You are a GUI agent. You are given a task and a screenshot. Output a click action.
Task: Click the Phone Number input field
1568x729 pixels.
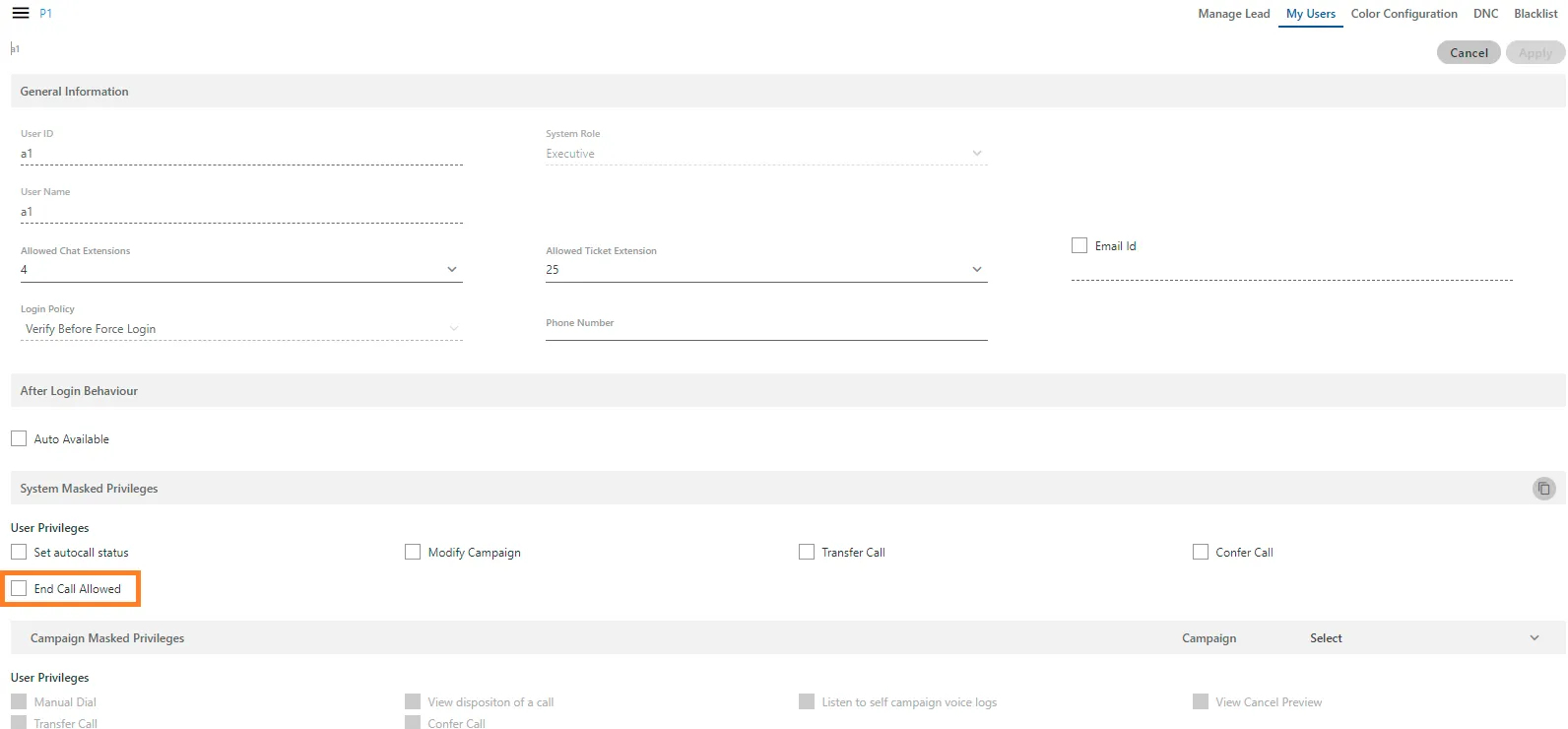click(766, 329)
